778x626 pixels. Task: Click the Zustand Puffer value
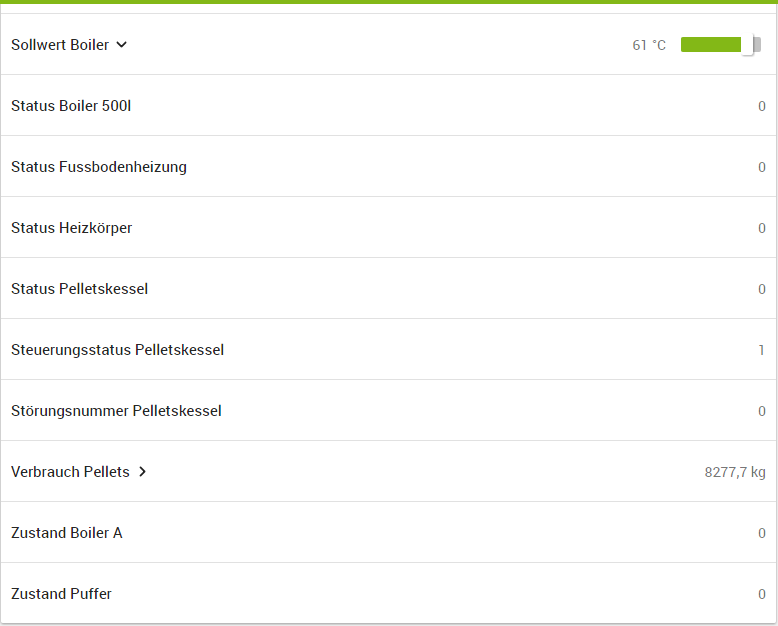[x=761, y=594]
